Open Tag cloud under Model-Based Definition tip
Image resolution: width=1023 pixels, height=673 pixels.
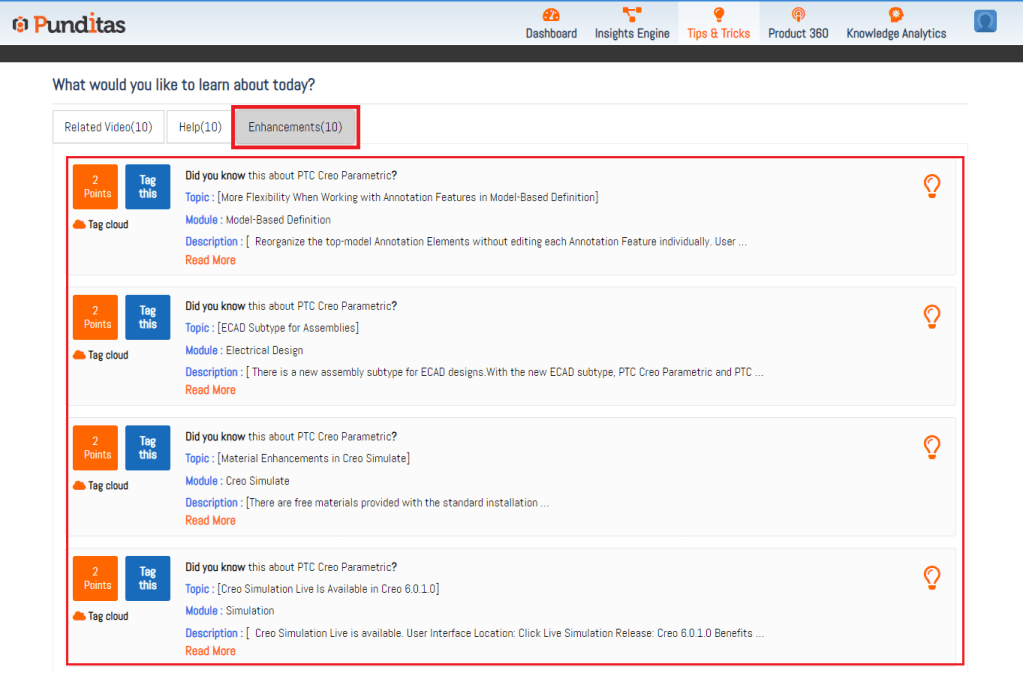(101, 225)
